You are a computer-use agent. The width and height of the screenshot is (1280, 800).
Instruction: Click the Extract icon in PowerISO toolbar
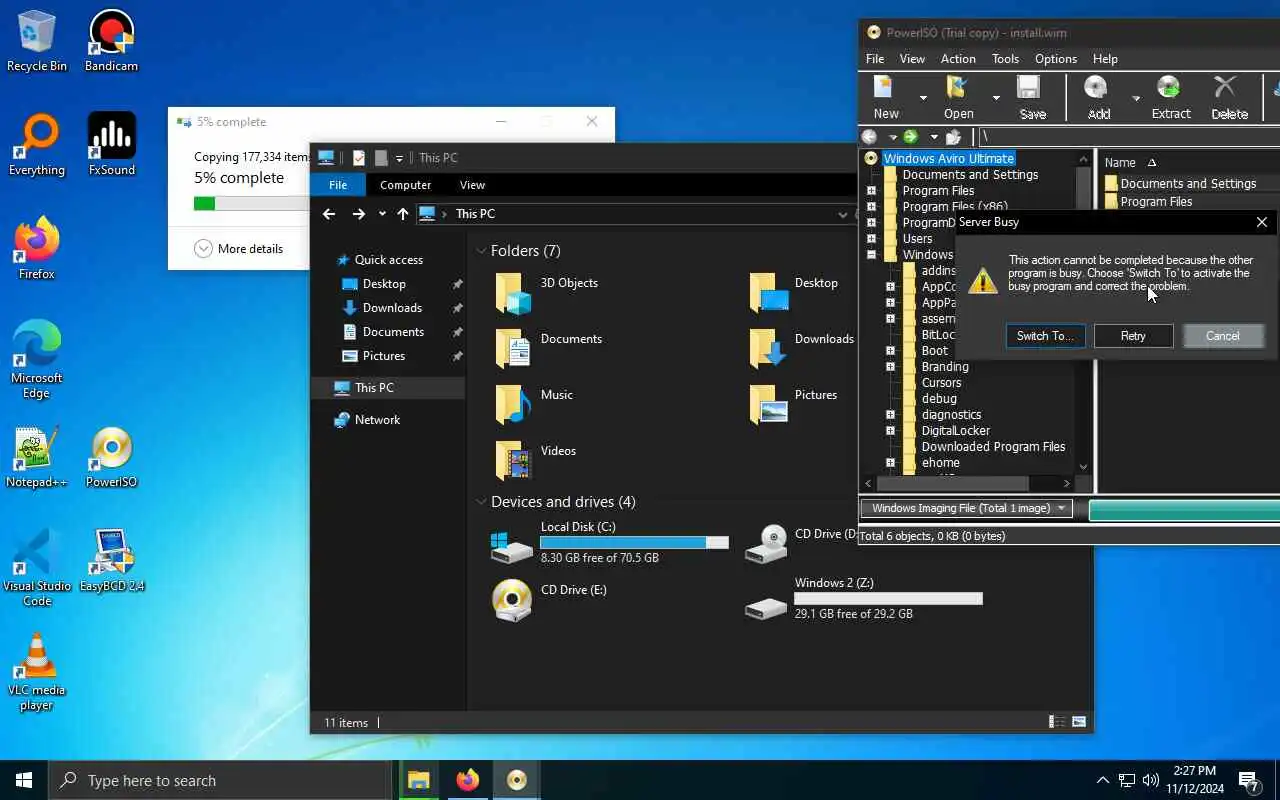[1168, 89]
